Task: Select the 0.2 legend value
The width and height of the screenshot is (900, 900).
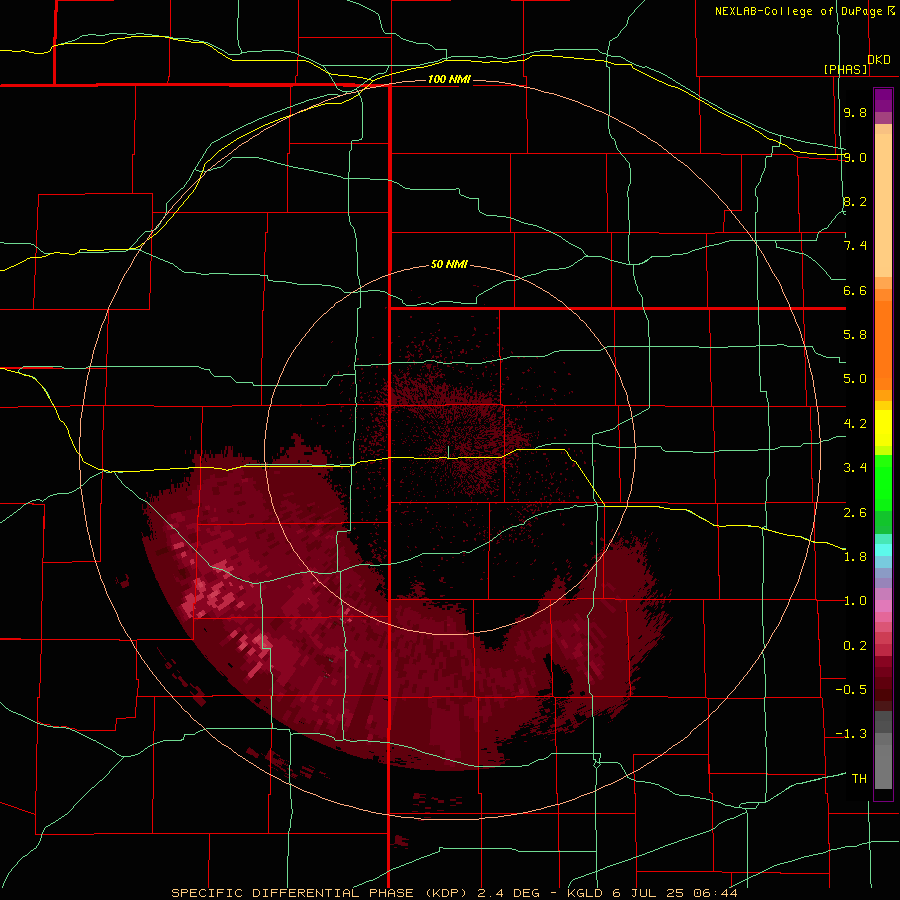Action: click(x=855, y=646)
